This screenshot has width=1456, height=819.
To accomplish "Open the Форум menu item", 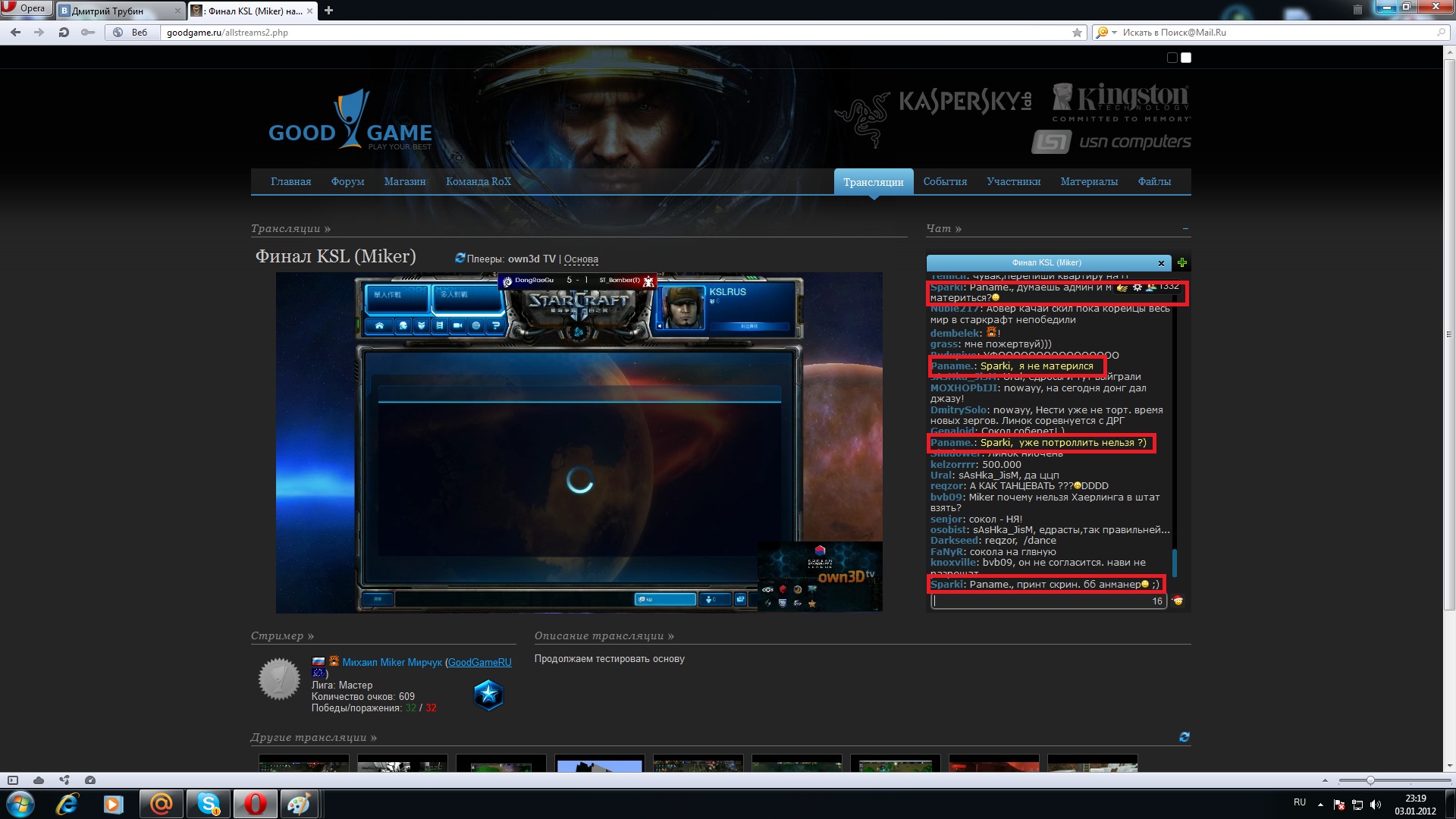I will (347, 182).
